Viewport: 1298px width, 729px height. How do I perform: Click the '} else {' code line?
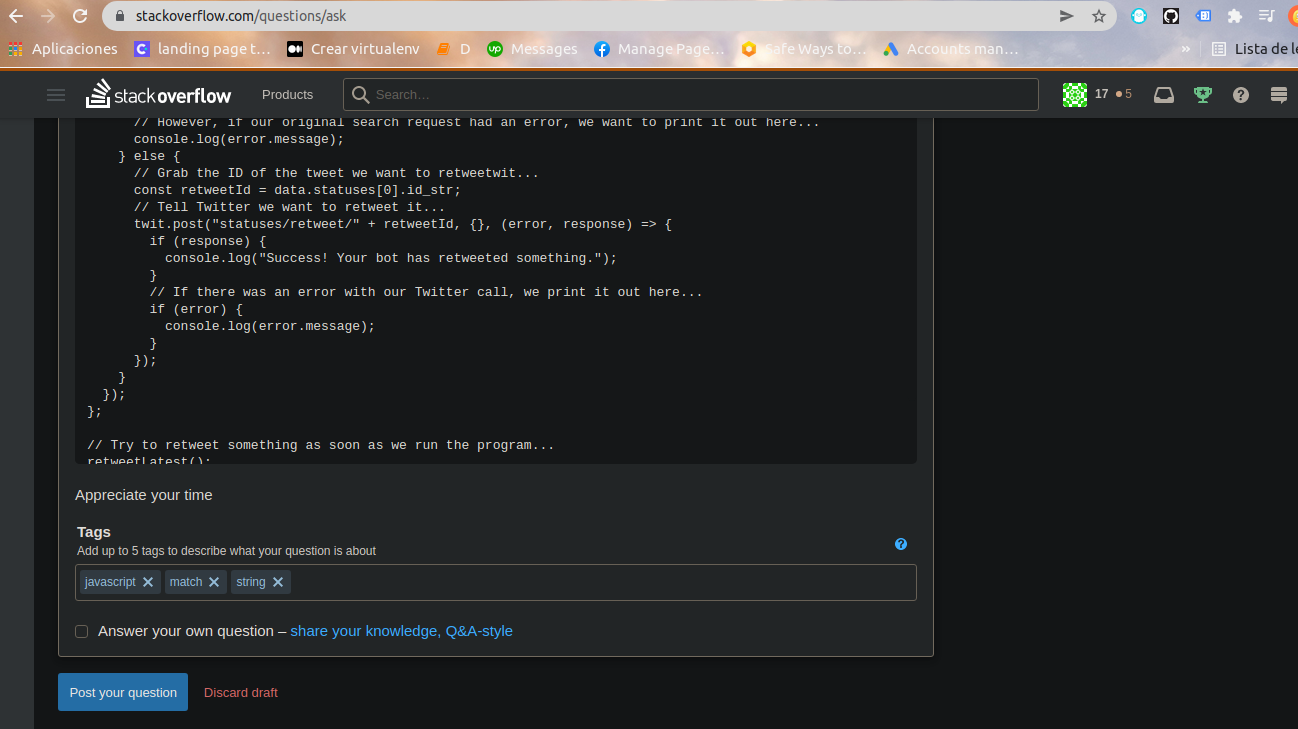pyautogui.click(x=149, y=156)
